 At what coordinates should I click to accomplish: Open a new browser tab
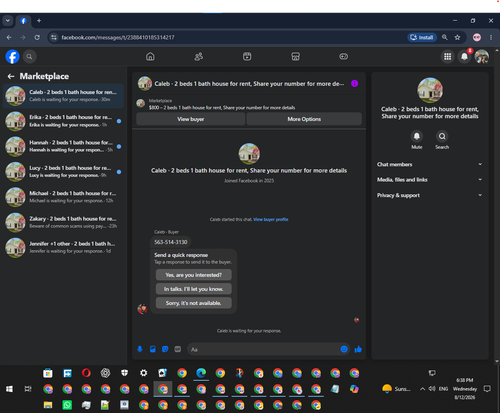pos(39,21)
